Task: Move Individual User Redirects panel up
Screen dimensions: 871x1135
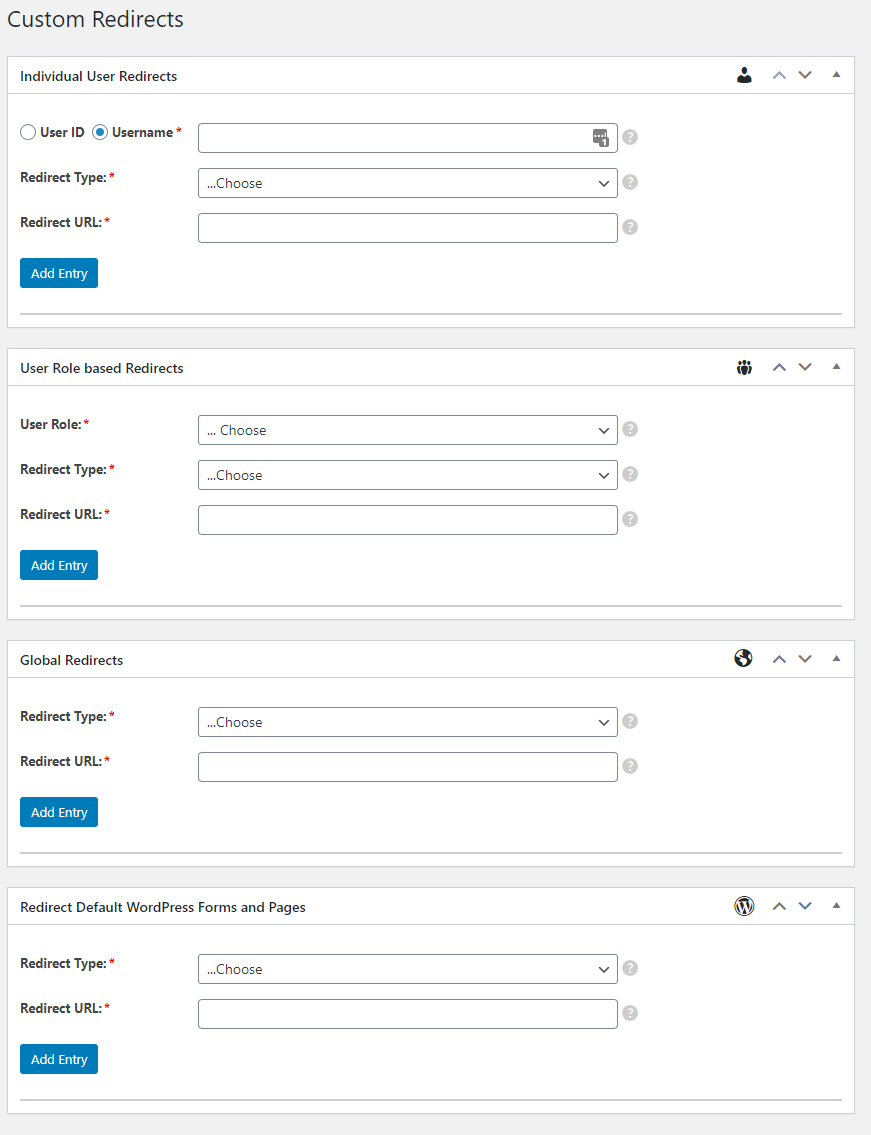Action: click(779, 75)
